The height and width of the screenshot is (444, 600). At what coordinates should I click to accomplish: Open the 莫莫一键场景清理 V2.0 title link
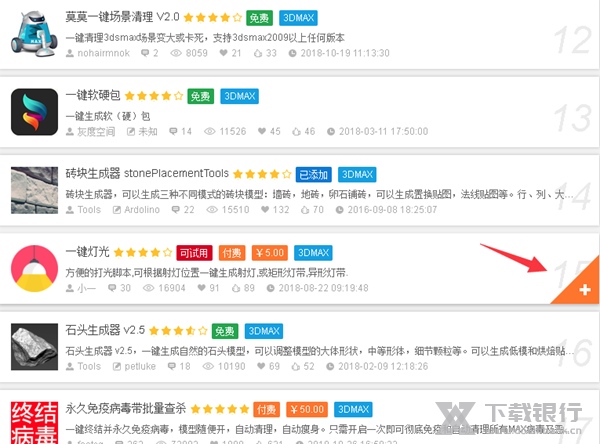(x=122, y=17)
